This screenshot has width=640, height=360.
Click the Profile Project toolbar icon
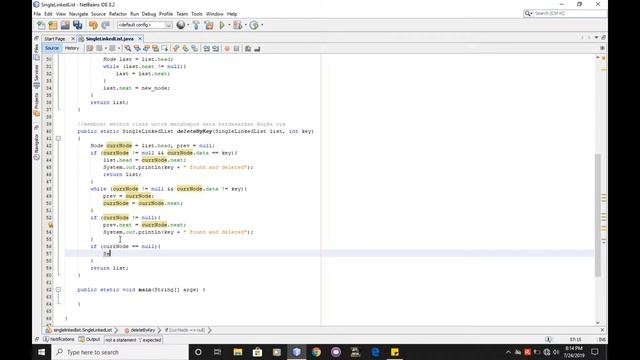[254, 25]
